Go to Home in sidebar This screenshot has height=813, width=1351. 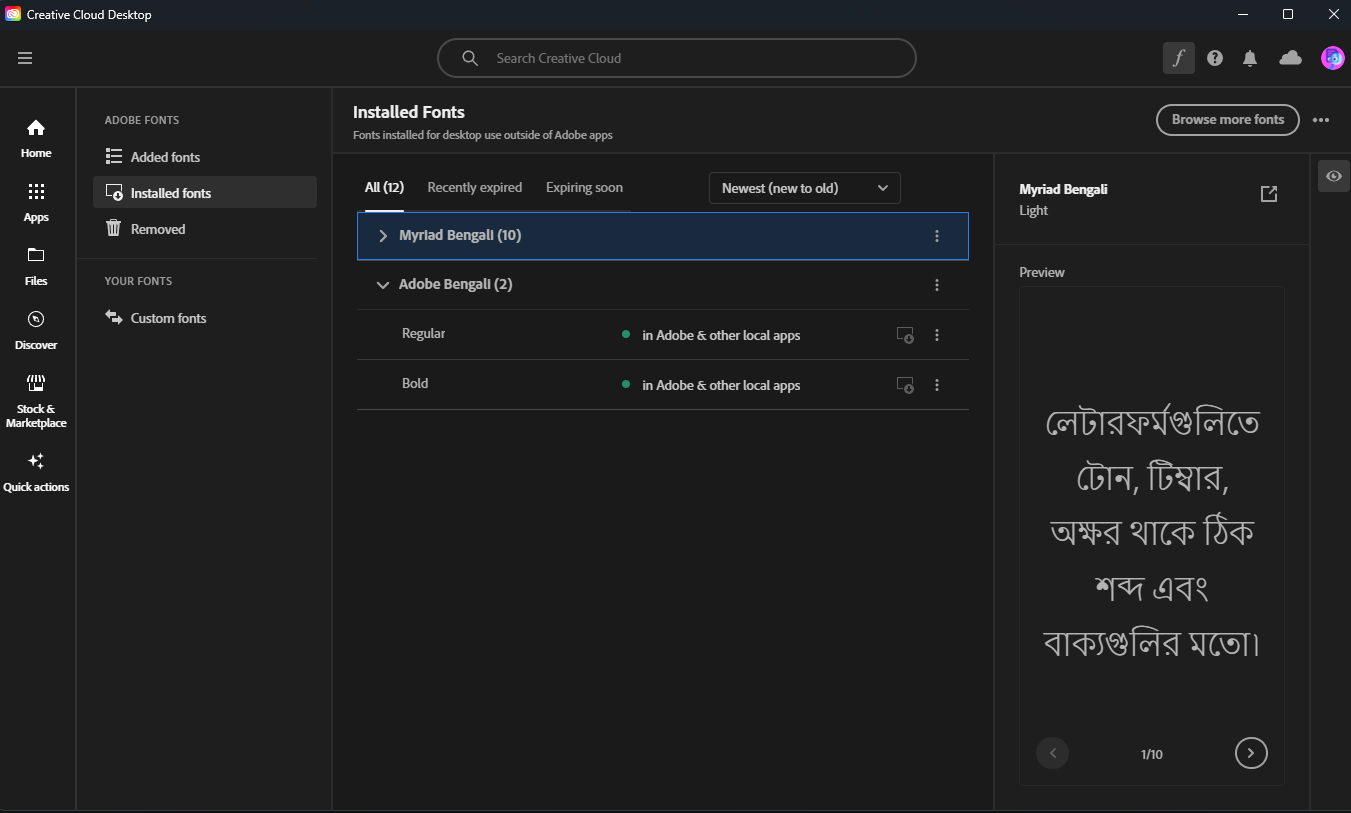[36, 138]
